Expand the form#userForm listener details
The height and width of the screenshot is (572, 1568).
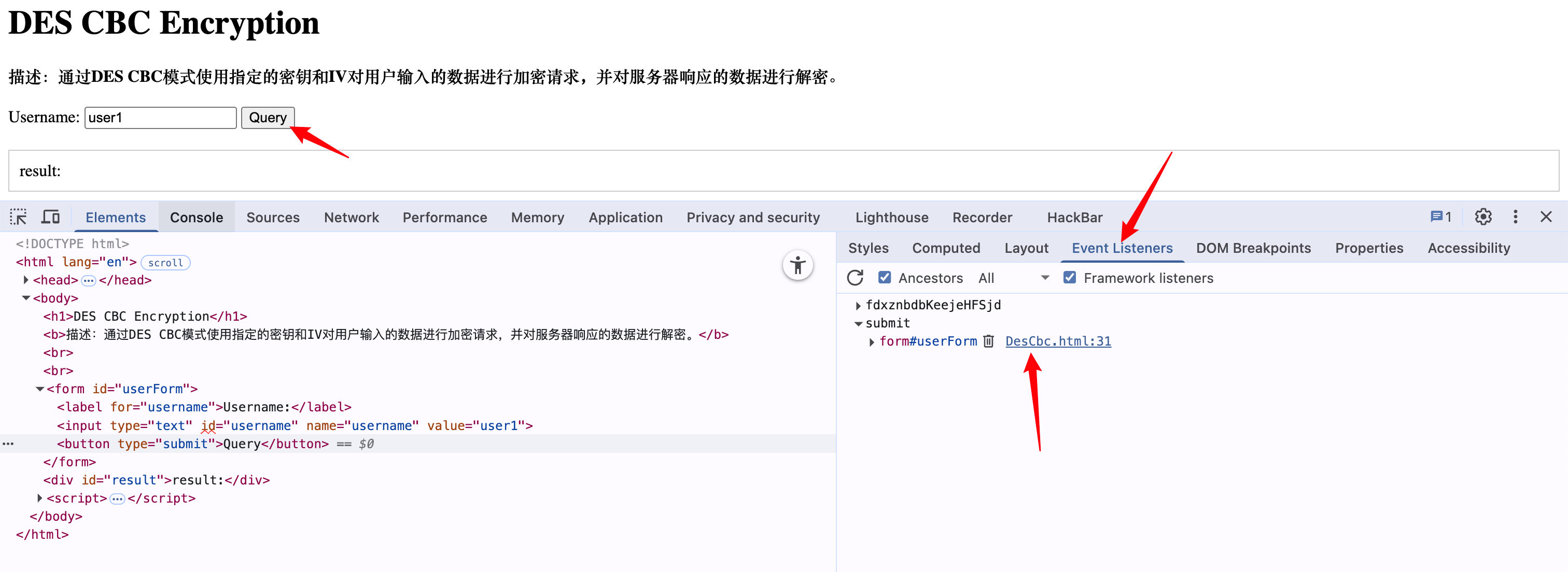pos(872,342)
